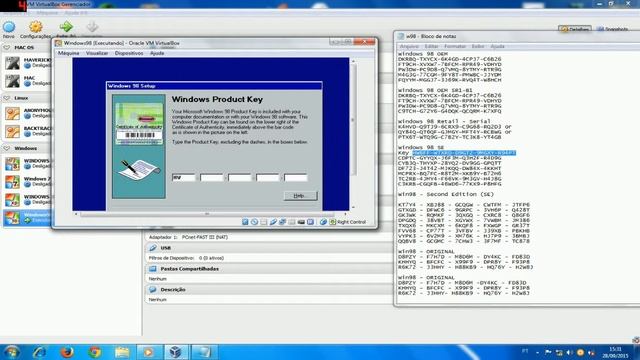Click Pastas Compartilhadas folder icon
This screenshot has height=360, width=640.
point(153,269)
